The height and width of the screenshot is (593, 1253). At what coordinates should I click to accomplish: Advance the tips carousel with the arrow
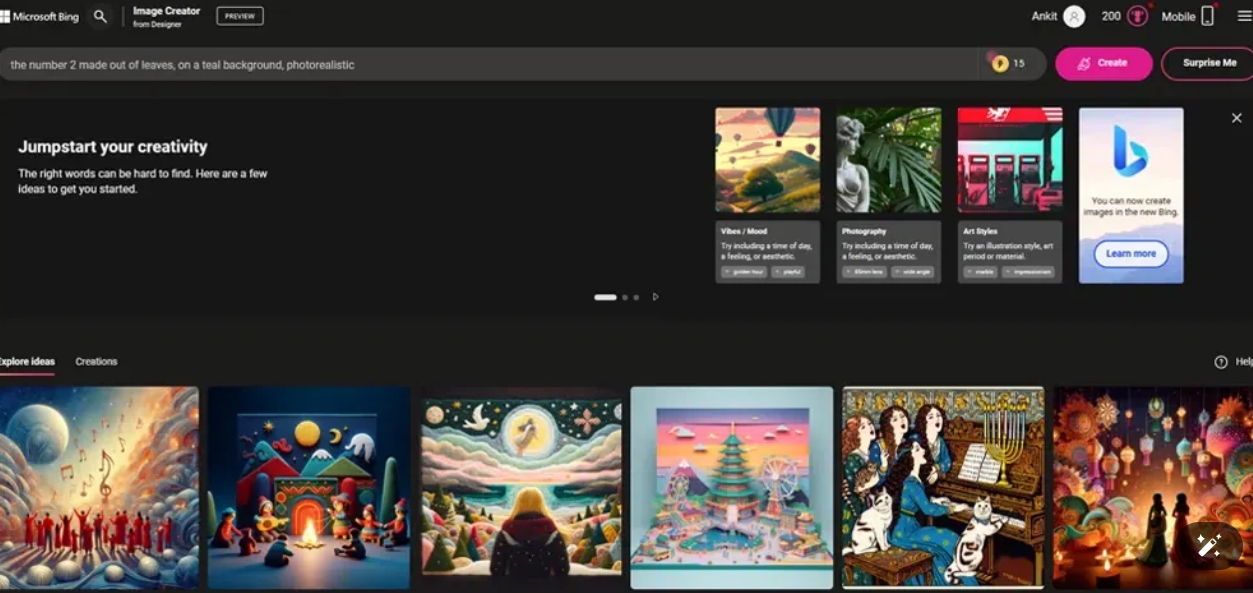click(656, 297)
